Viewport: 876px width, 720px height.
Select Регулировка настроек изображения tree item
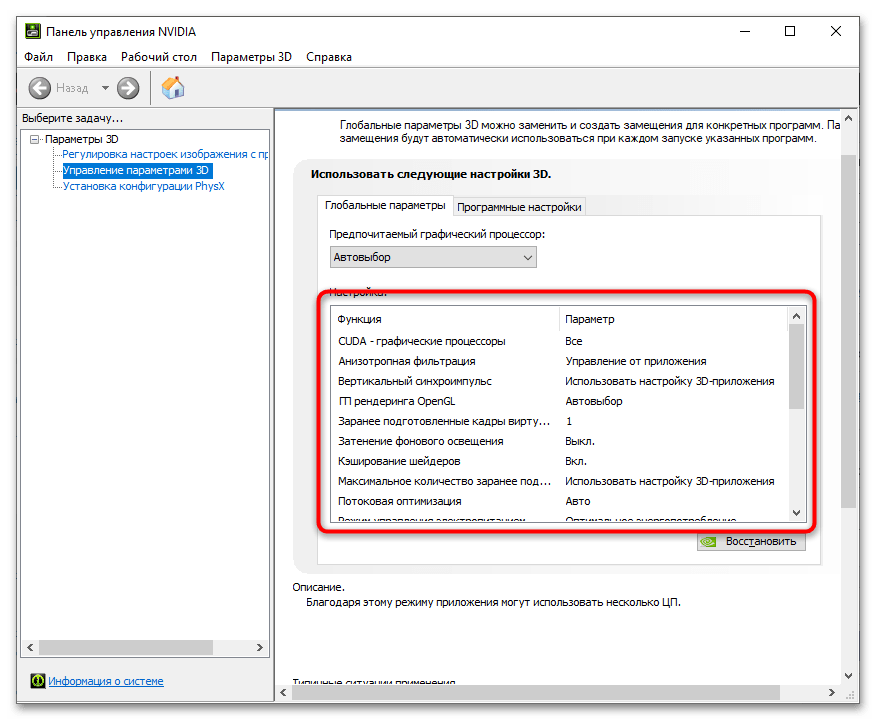165,154
